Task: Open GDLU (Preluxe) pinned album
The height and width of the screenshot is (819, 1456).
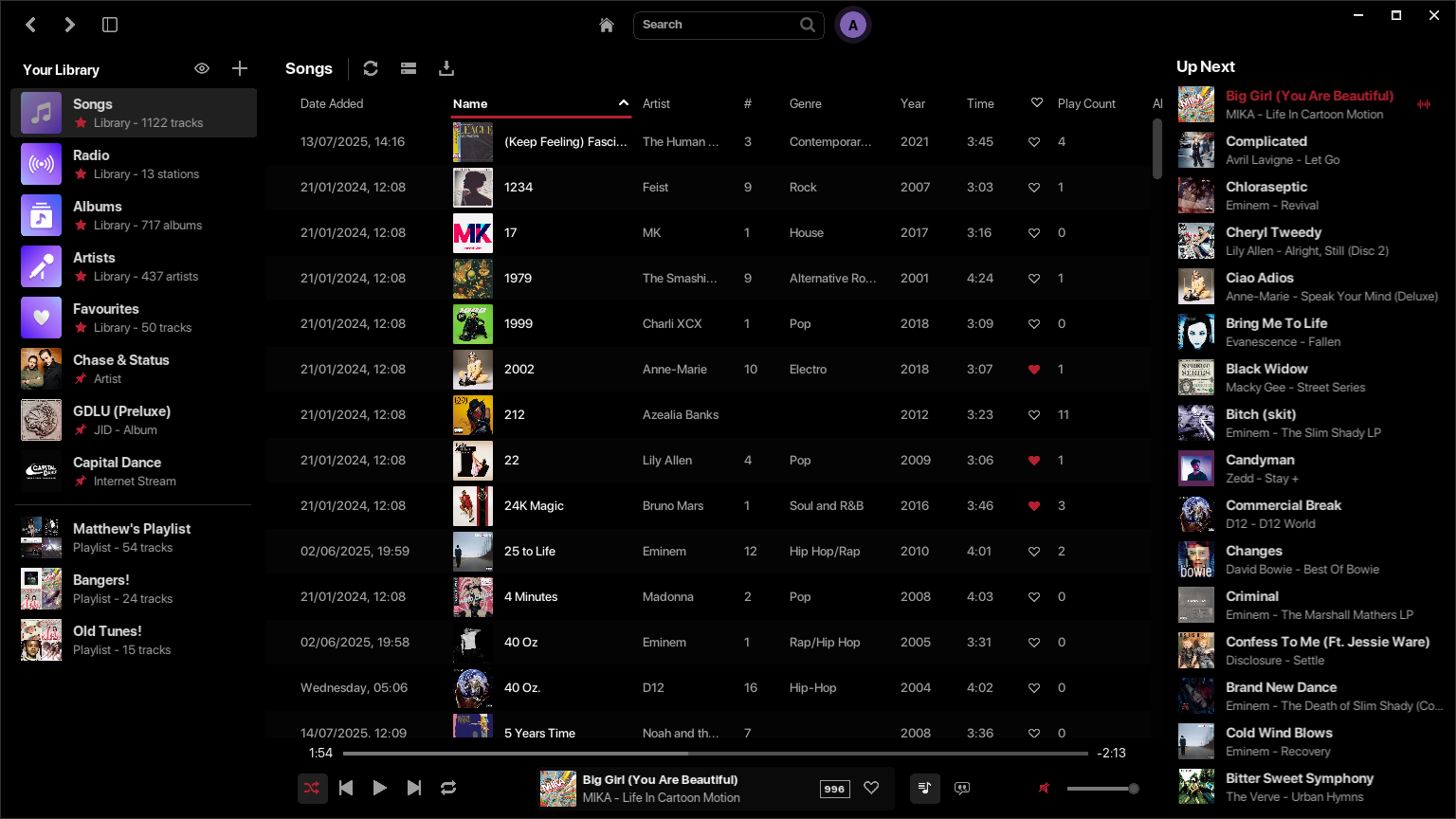Action: click(134, 420)
